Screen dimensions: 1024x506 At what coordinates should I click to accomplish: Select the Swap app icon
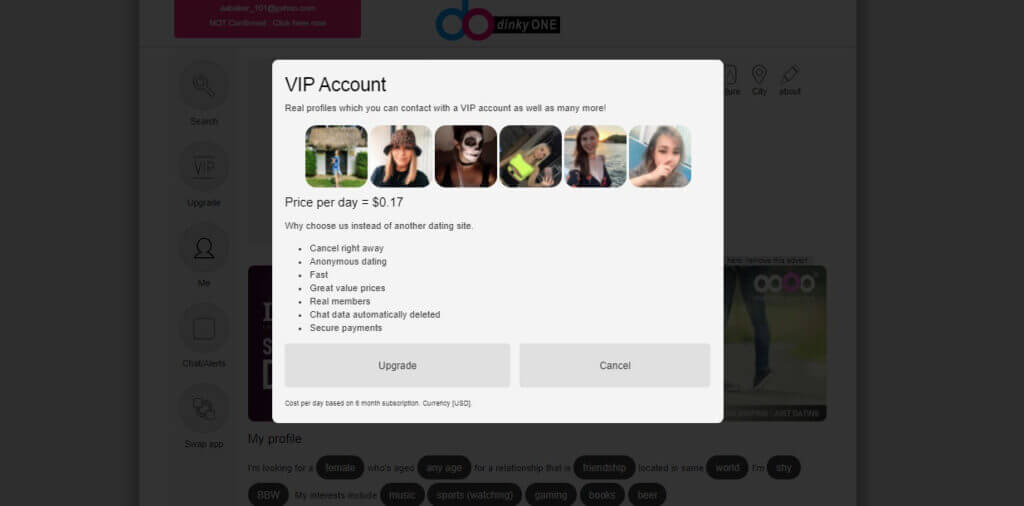click(204, 409)
